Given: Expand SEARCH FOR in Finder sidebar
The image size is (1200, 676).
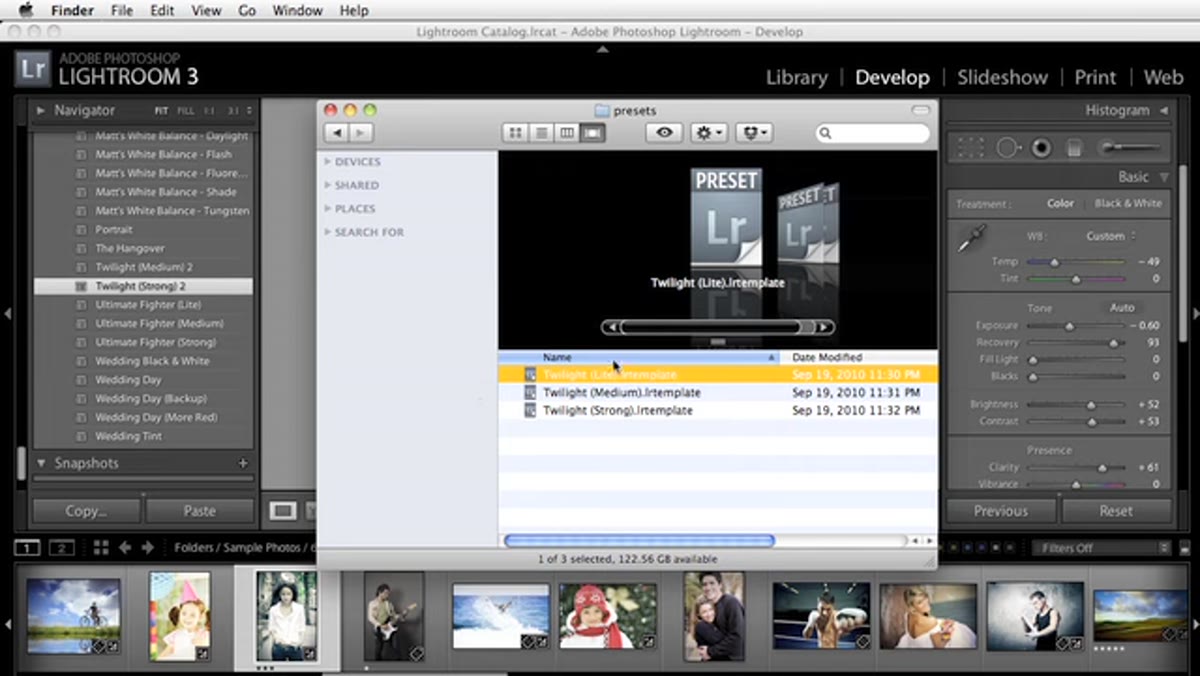Looking at the screenshot, I should 328,232.
